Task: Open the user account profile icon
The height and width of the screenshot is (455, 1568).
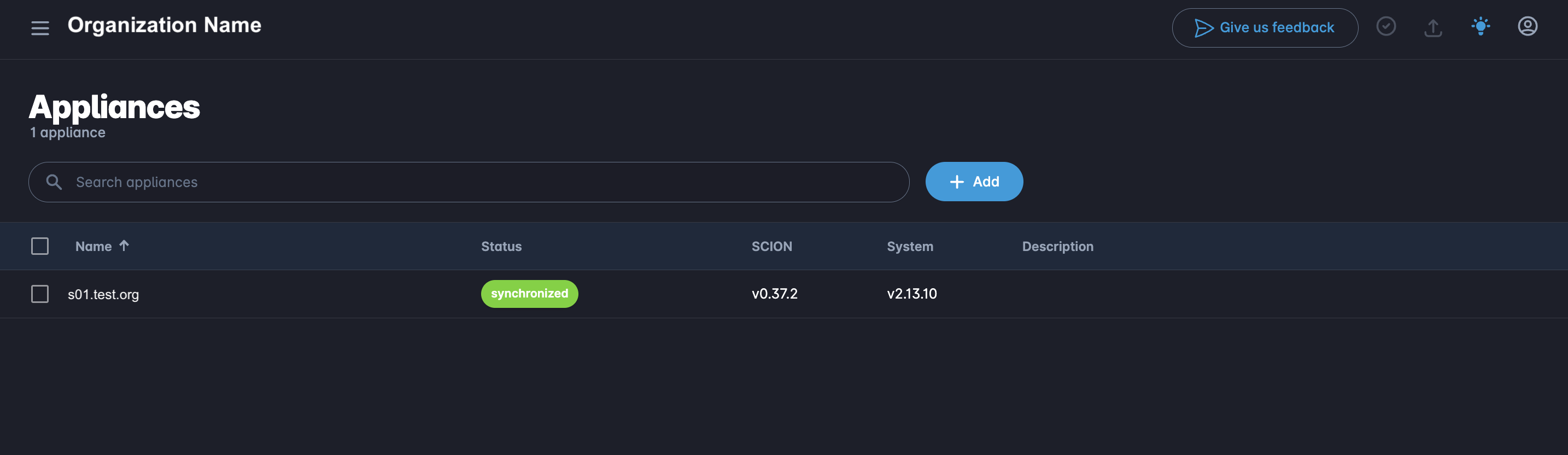Action: tap(1526, 27)
